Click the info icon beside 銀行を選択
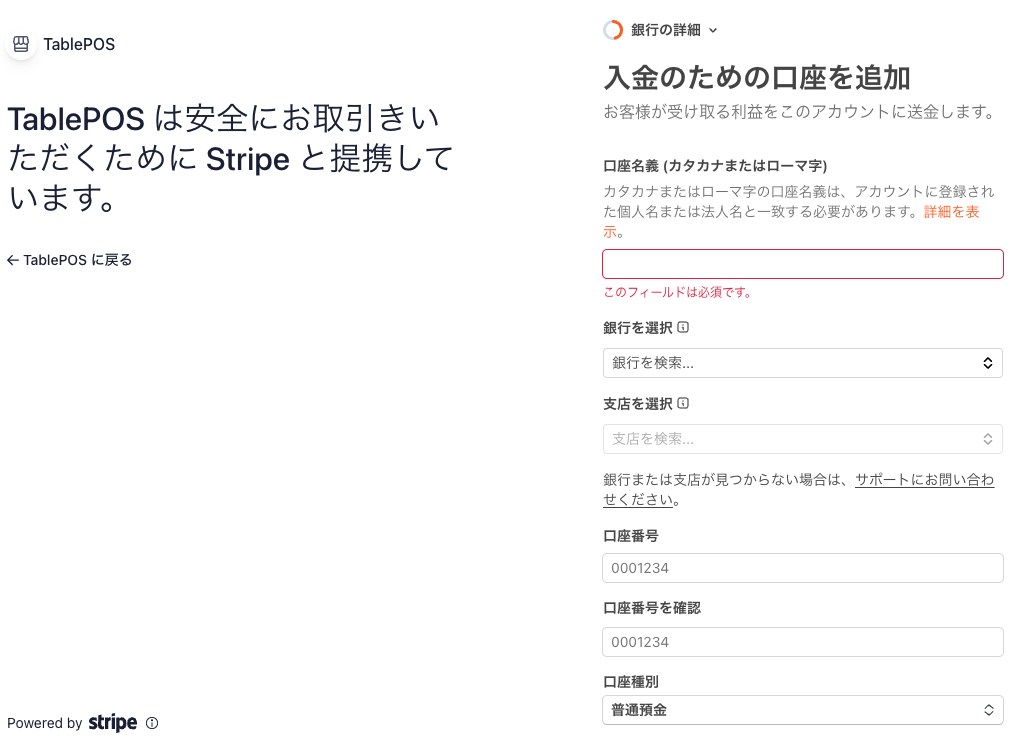The width and height of the screenshot is (1016, 742). pos(683,327)
